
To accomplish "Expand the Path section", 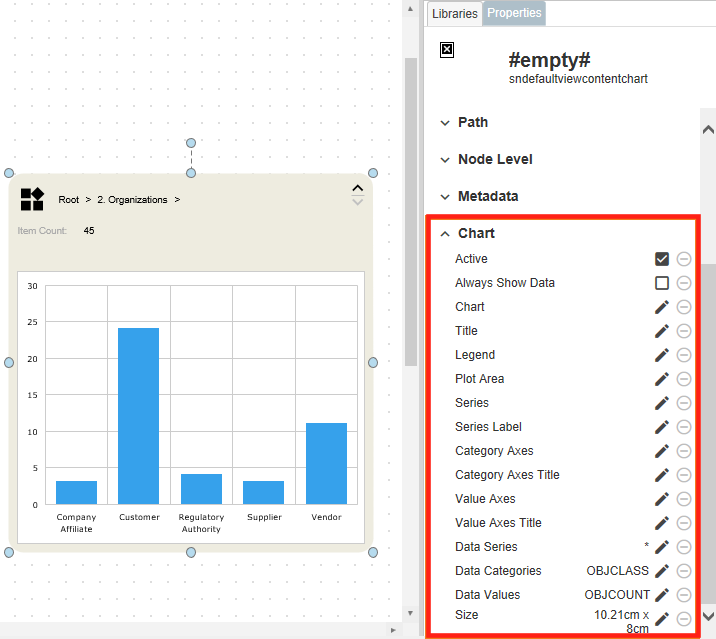I will pyautogui.click(x=472, y=122).
